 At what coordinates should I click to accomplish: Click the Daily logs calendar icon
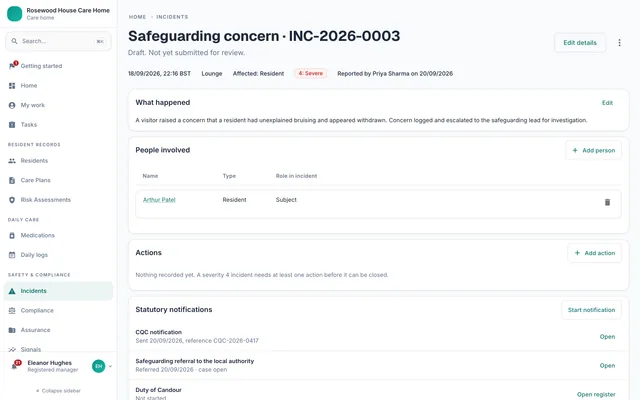[x=12, y=255]
